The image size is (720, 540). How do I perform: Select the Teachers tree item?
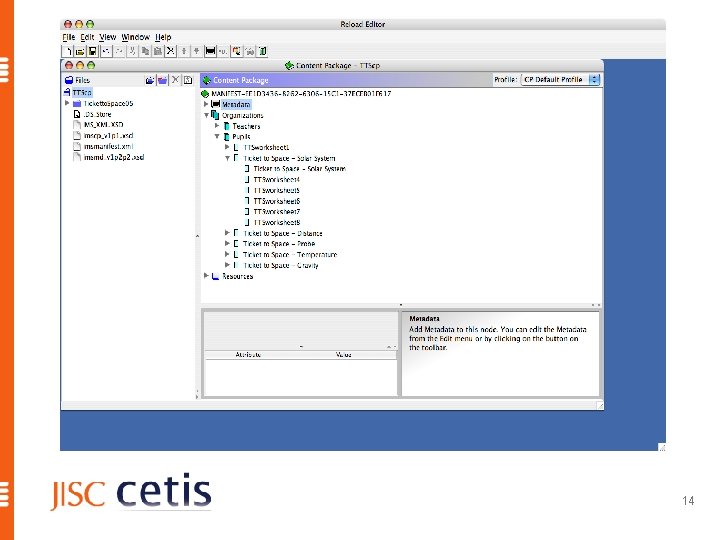coord(246,126)
